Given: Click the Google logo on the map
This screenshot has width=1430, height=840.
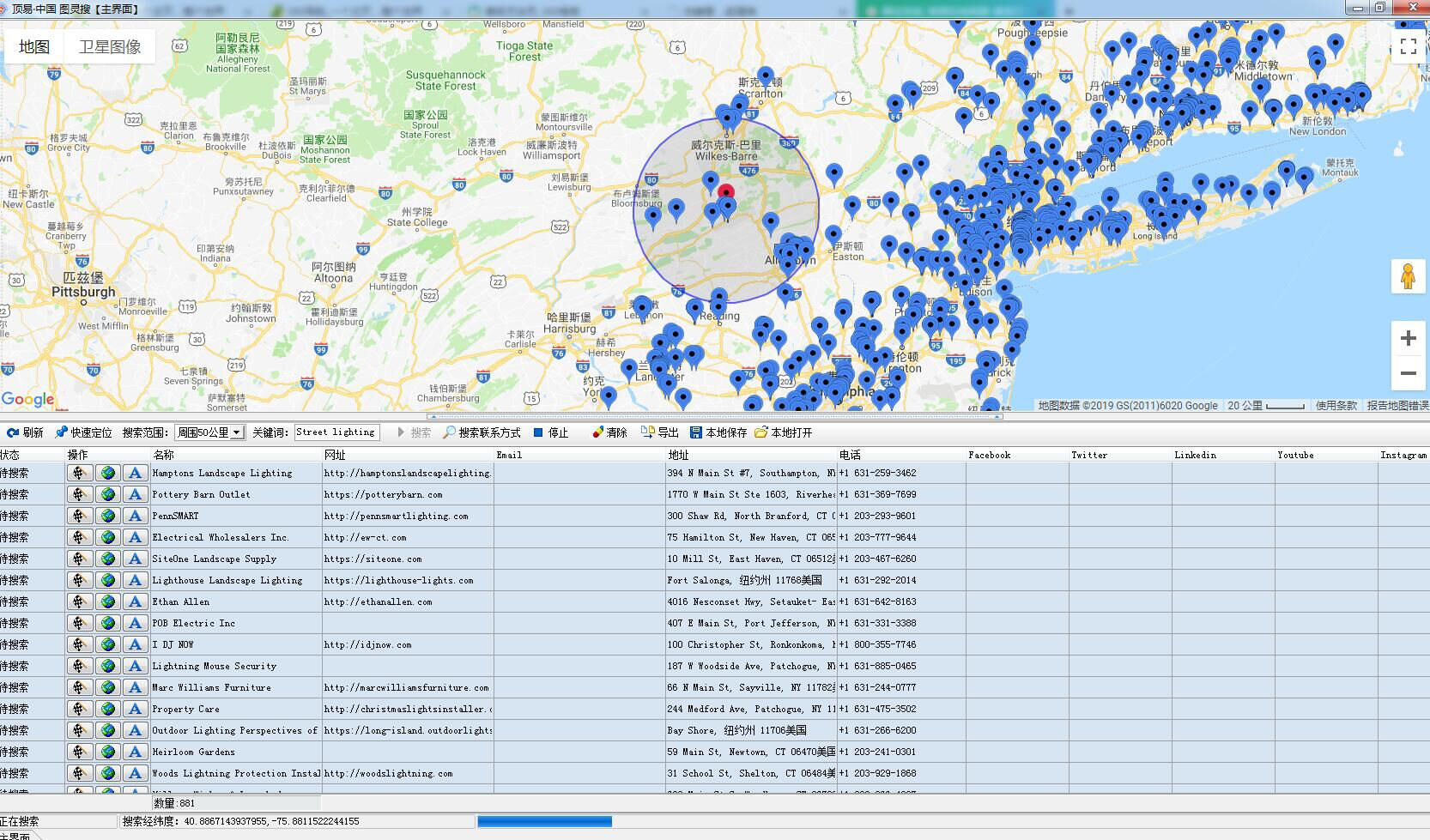Looking at the screenshot, I should coord(27,399).
